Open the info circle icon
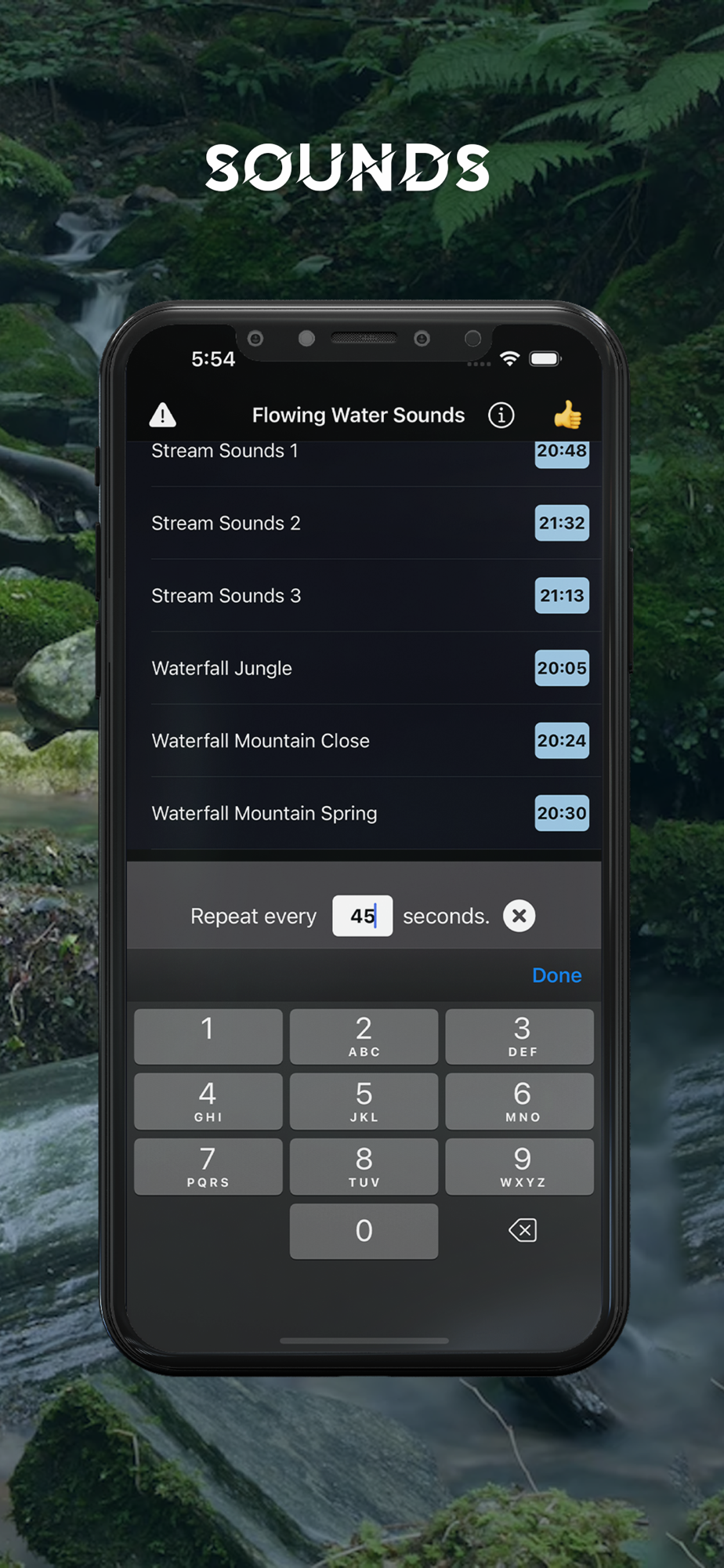 pos(501,415)
